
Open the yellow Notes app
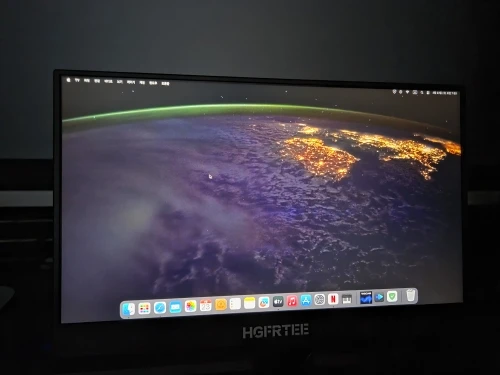pos(249,303)
